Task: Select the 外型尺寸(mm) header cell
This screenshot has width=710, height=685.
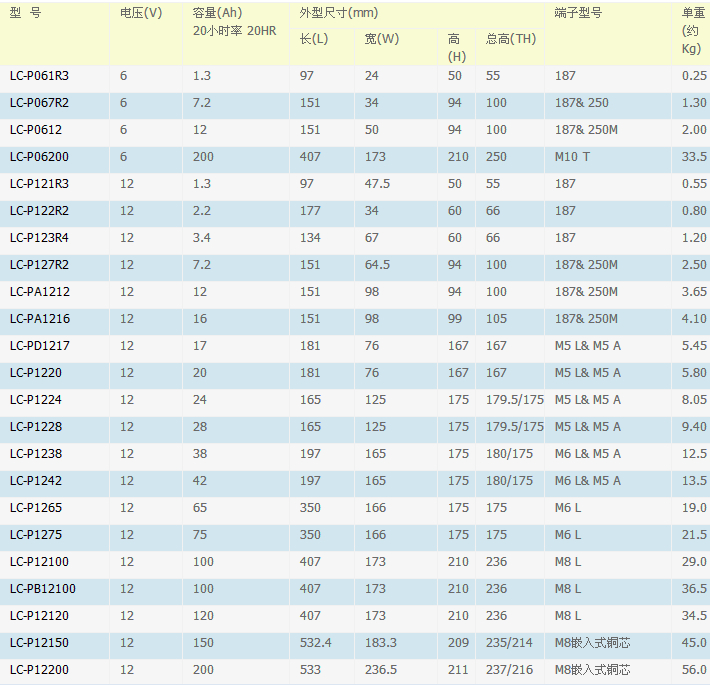Action: tap(339, 13)
